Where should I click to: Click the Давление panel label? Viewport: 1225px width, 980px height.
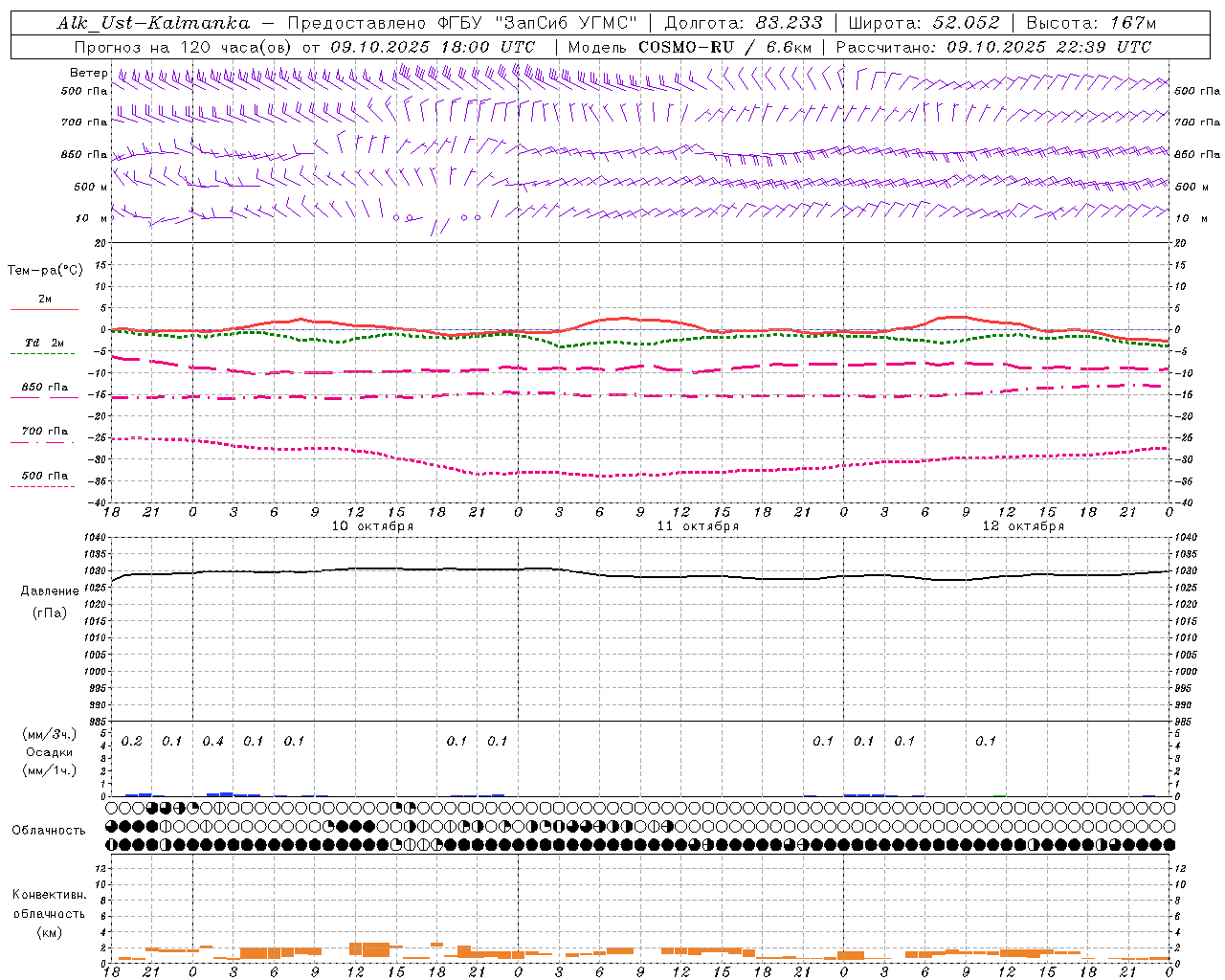click(x=50, y=591)
